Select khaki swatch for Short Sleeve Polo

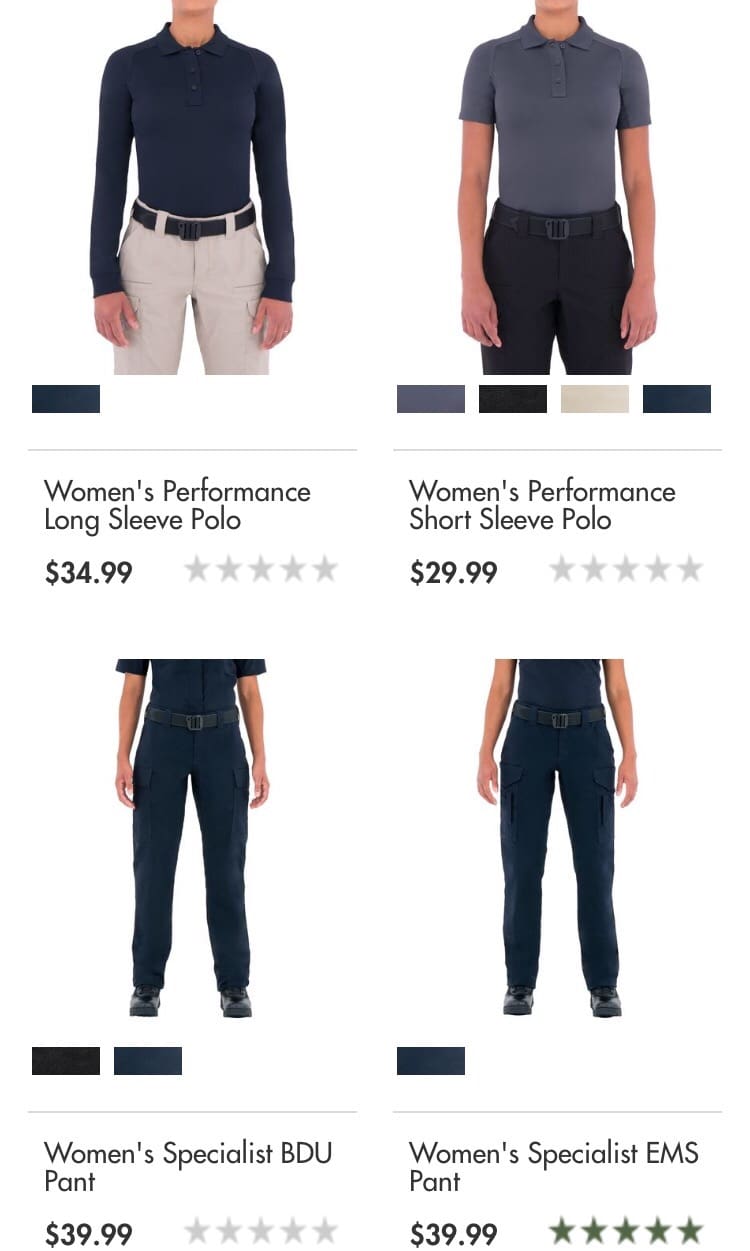[595, 399]
